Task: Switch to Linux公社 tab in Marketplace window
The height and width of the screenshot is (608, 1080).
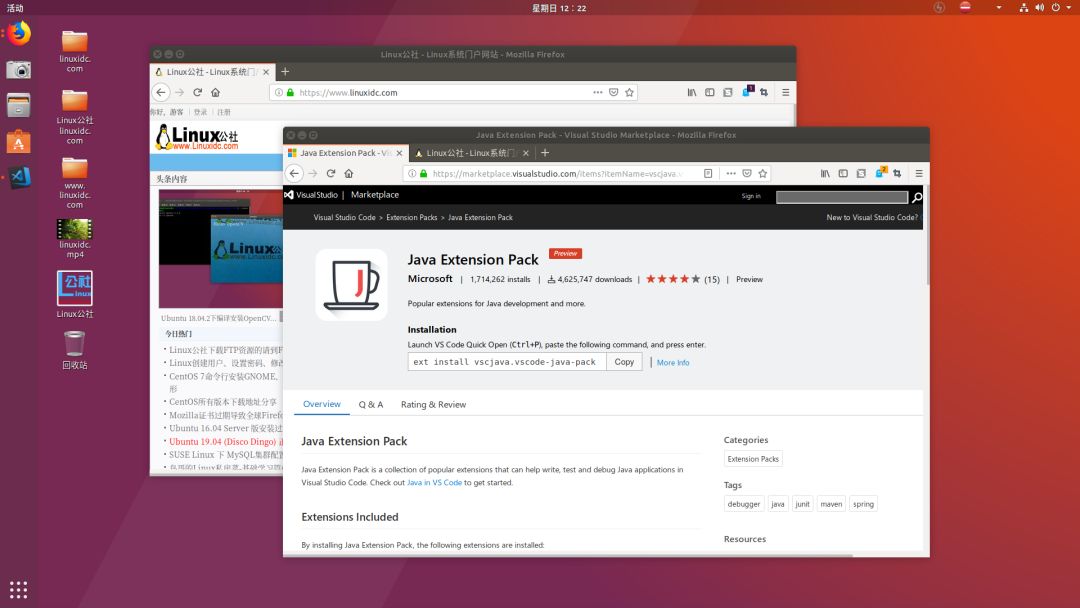Action: pyautogui.click(x=472, y=153)
